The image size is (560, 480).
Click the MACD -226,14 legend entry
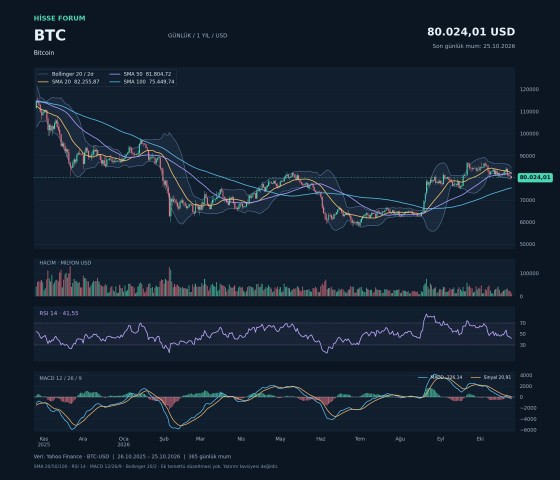click(440, 377)
